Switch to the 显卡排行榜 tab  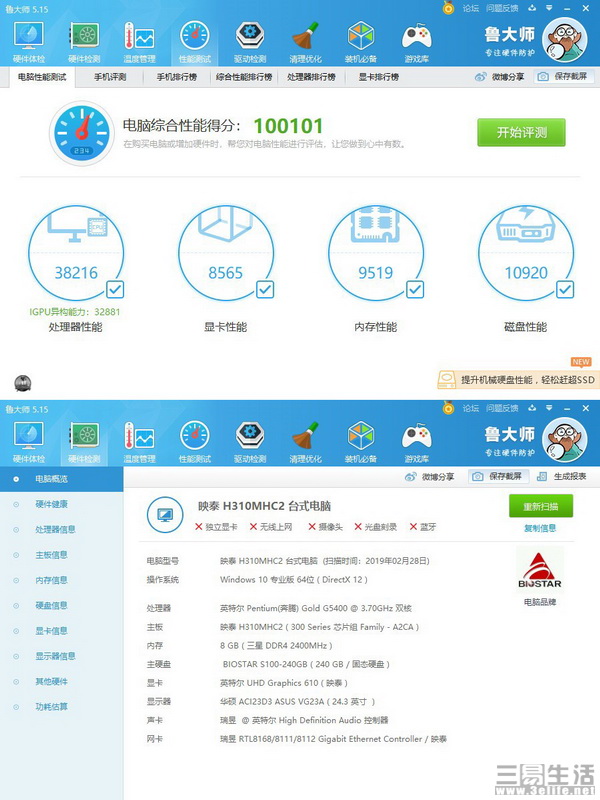[379, 77]
